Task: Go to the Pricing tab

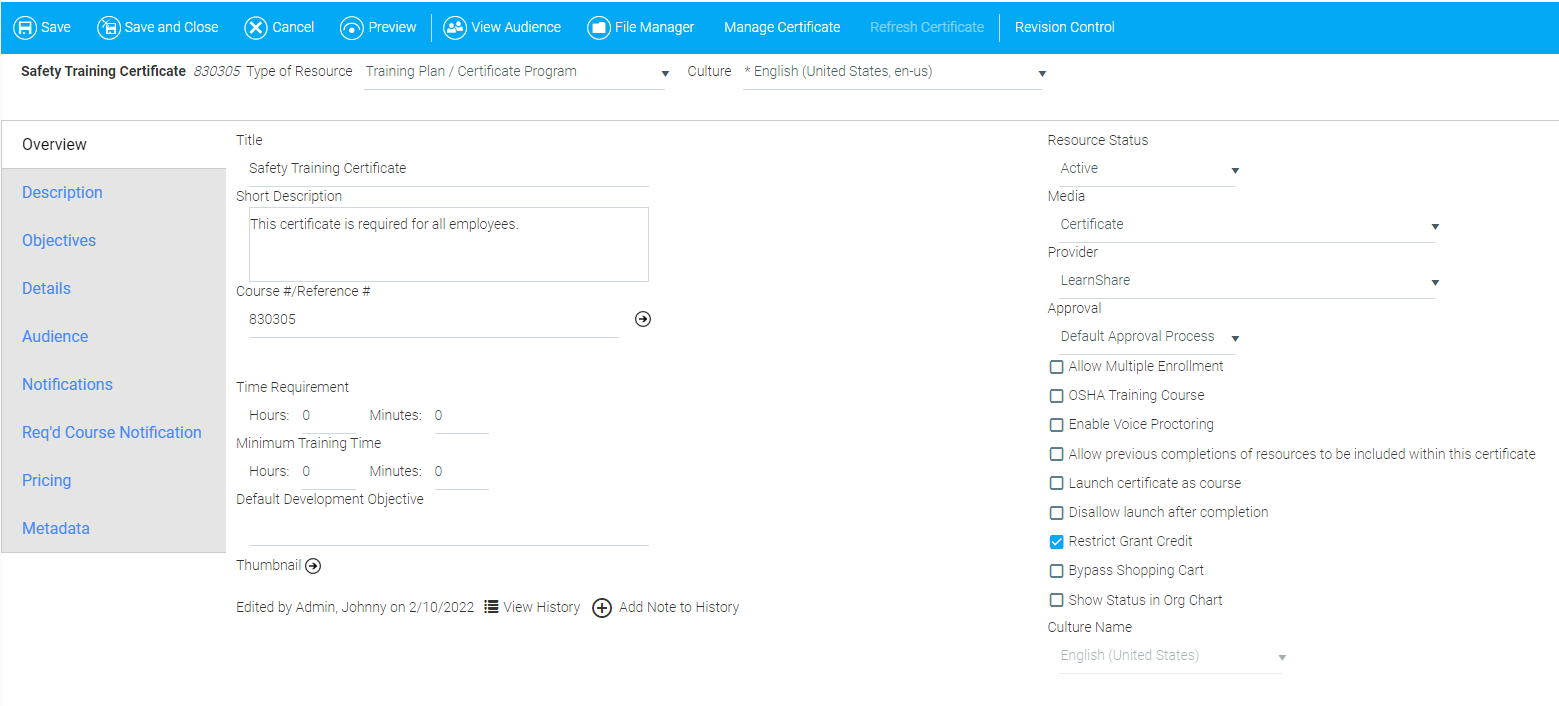Action: pos(47,481)
